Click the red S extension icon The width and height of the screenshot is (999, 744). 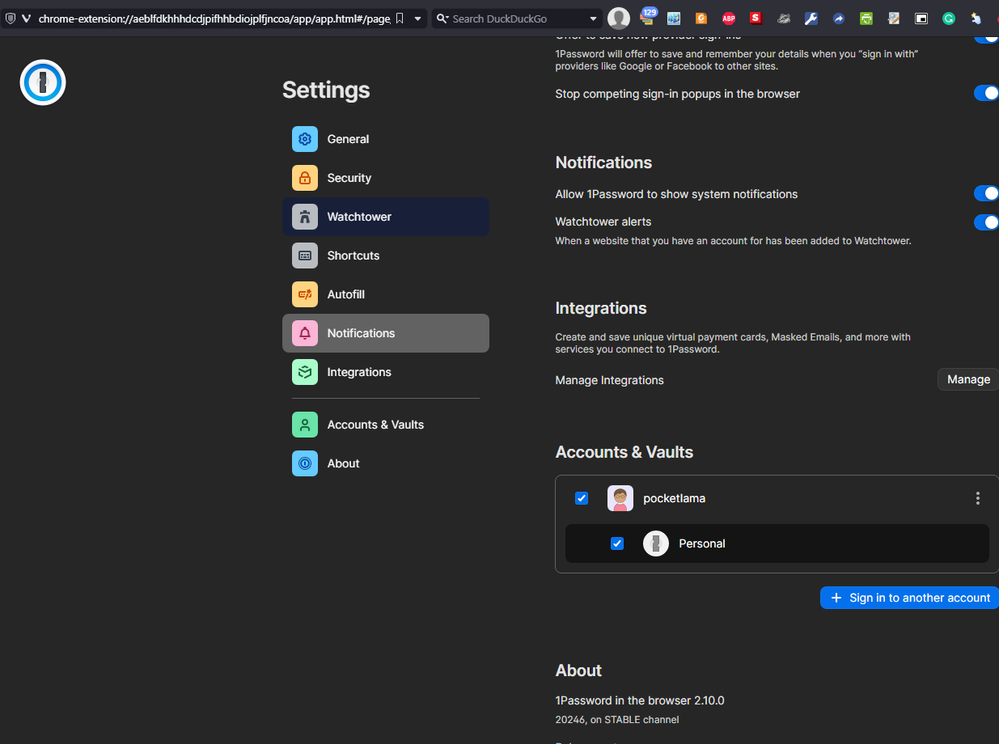pyautogui.click(x=756, y=18)
